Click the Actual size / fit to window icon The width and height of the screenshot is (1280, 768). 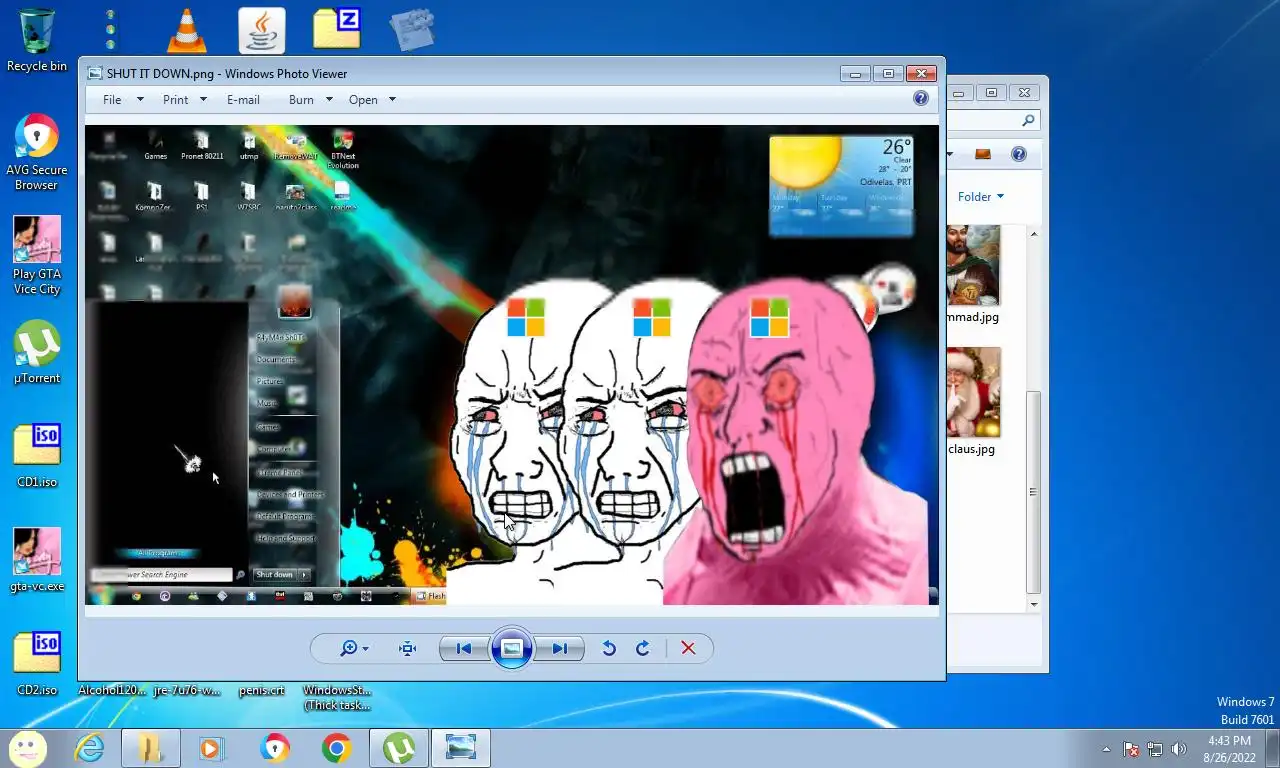(407, 648)
